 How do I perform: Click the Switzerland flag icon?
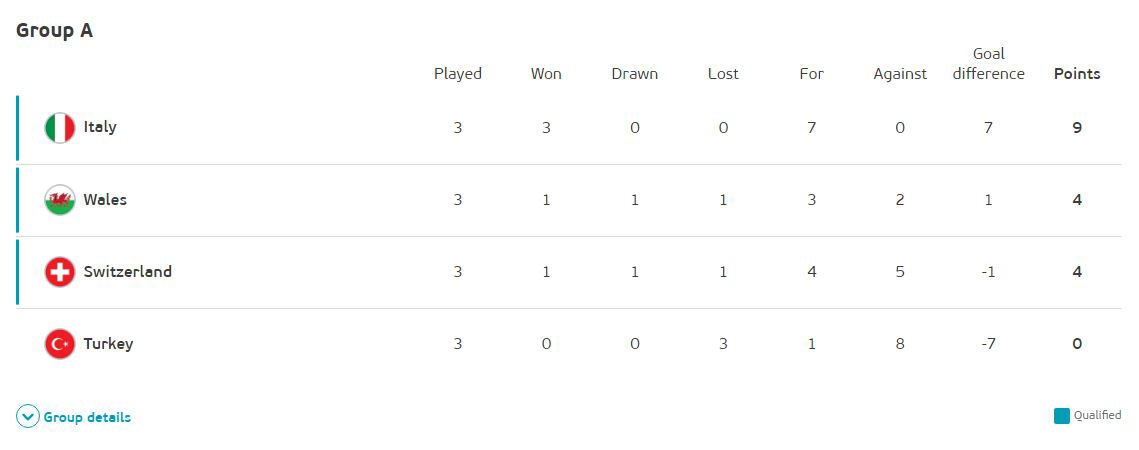tap(60, 272)
